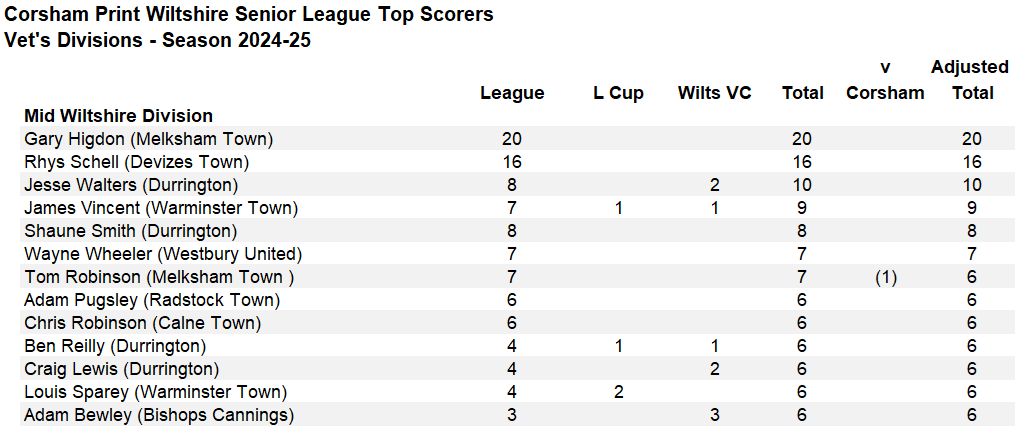Select Gary Higdon's league goals 20

click(x=512, y=139)
